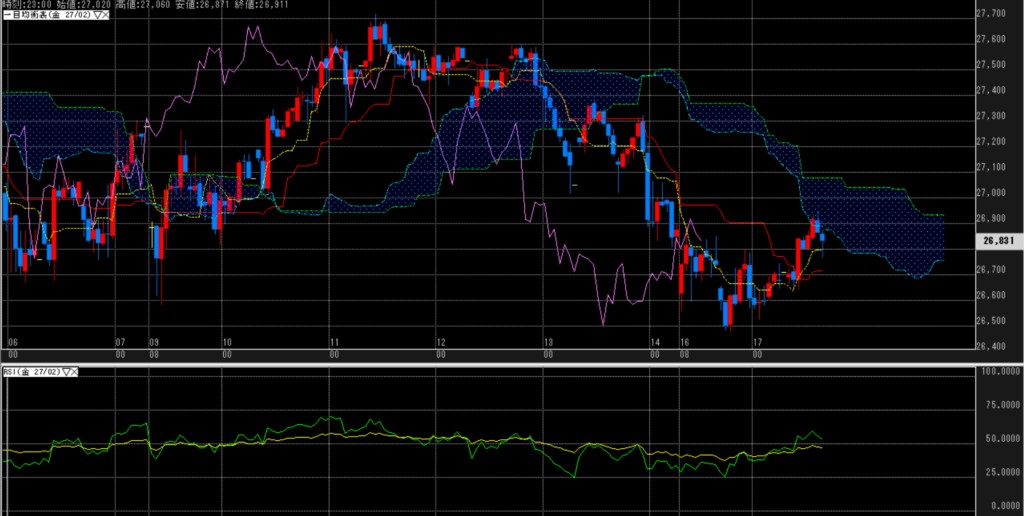Select date marker 17 on time axis
Screen dimensions: 1024x516
coord(758,341)
